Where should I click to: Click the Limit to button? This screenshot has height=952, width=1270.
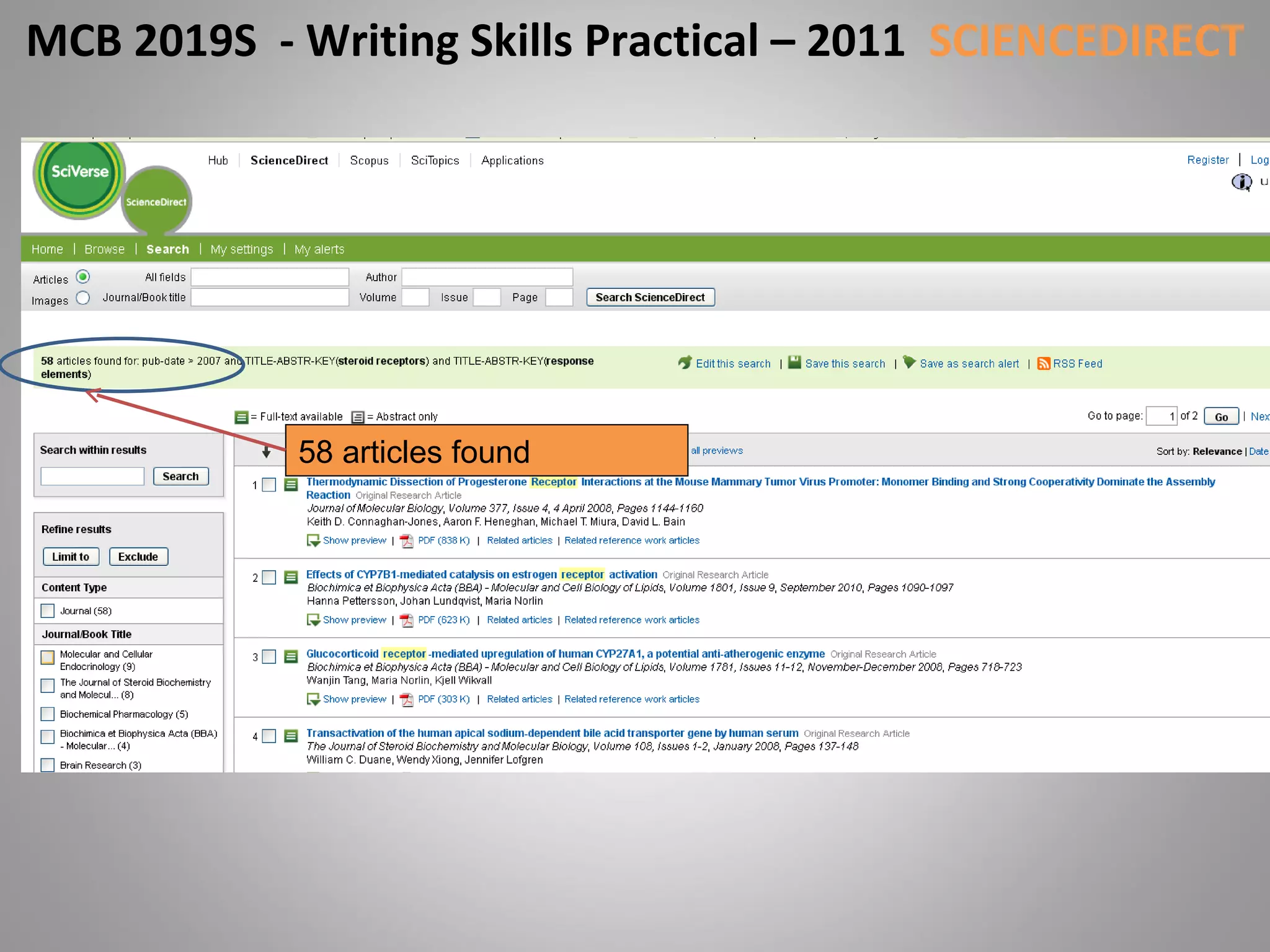(71, 557)
